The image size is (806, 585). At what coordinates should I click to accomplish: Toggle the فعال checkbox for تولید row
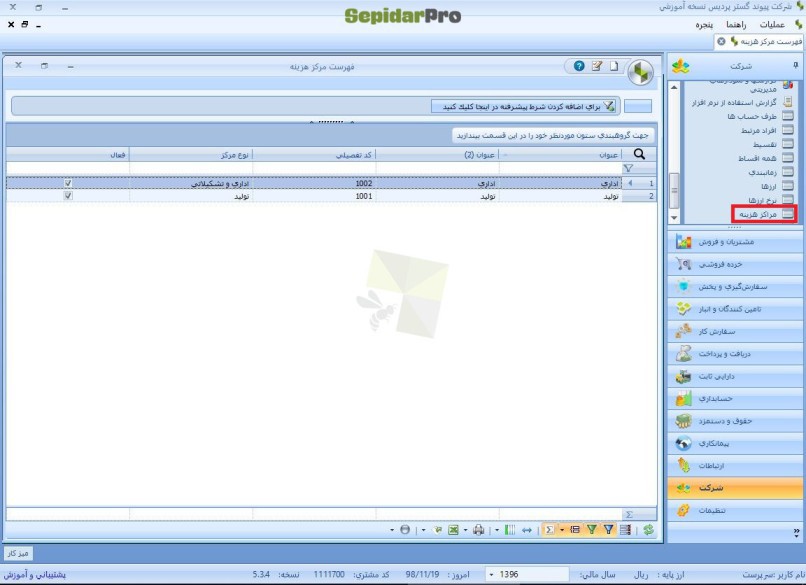point(68,197)
